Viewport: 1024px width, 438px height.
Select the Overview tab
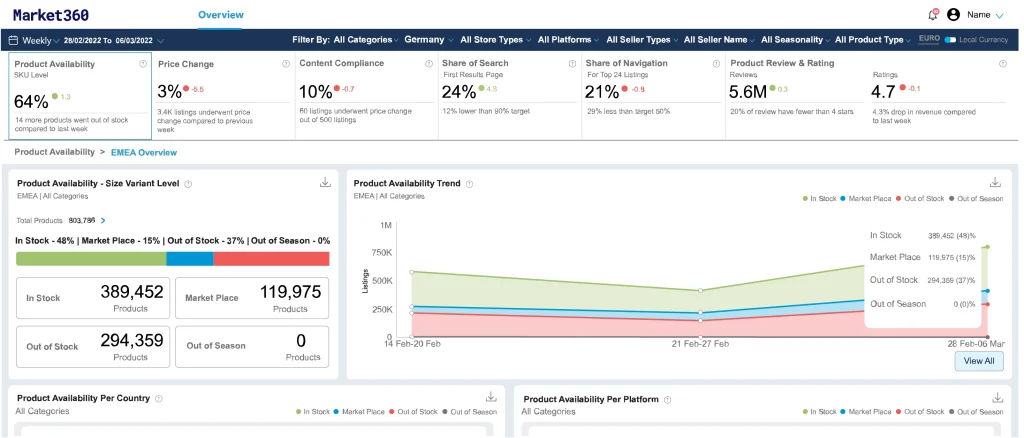221,14
